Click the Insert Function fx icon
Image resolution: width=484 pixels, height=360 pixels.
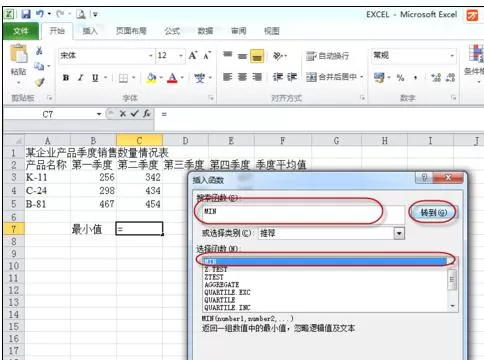147,114
